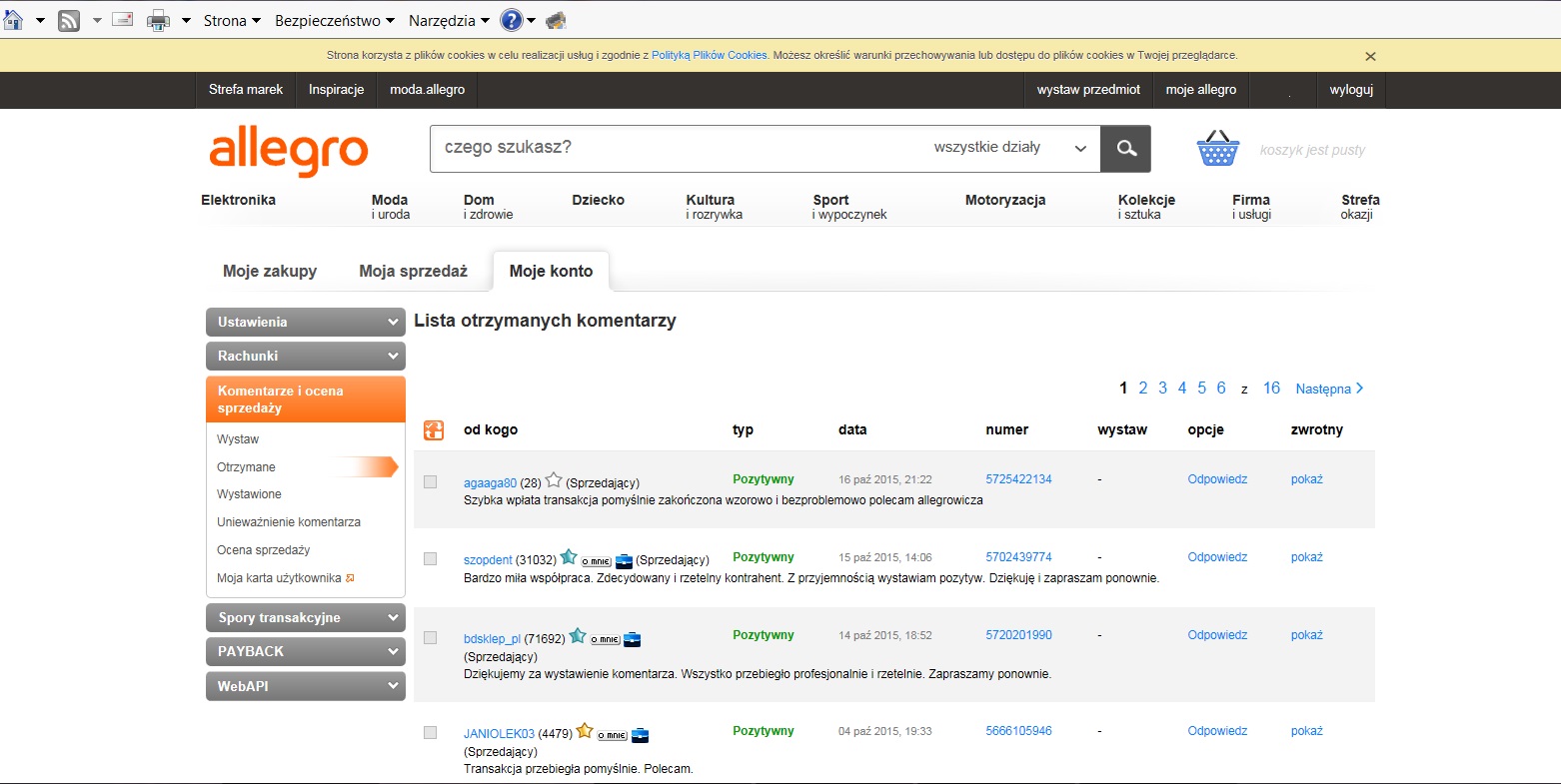Tick the checkbox for szopdent comment
The image size is (1561, 784).
431,559
